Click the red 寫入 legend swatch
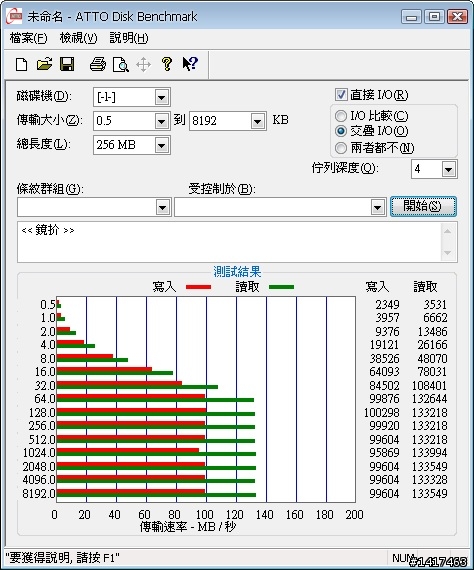474x570 pixels. [x=198, y=287]
